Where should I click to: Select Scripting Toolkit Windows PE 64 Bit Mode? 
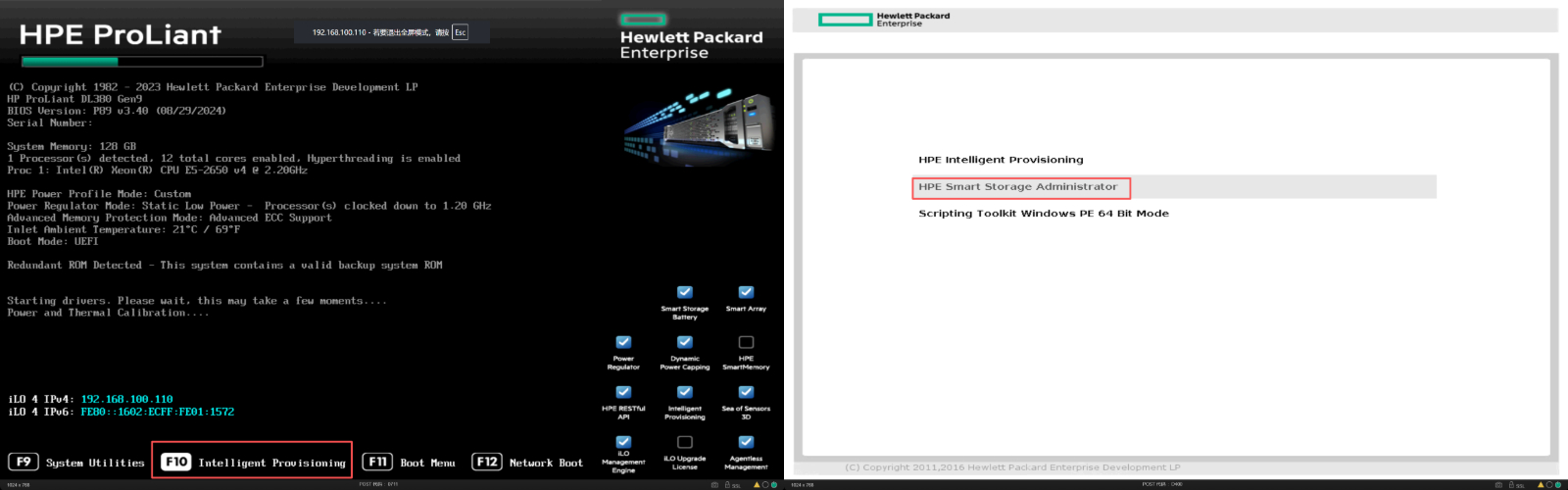[x=1043, y=214]
